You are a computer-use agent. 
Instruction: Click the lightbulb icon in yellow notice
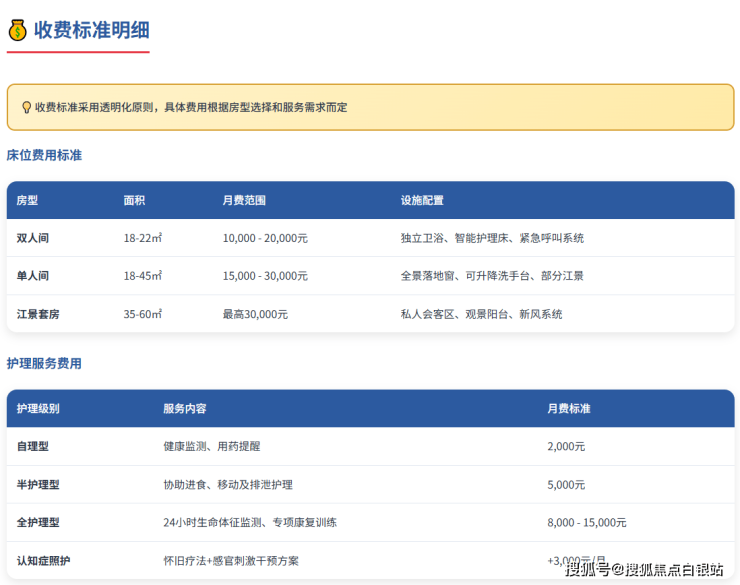point(26,107)
